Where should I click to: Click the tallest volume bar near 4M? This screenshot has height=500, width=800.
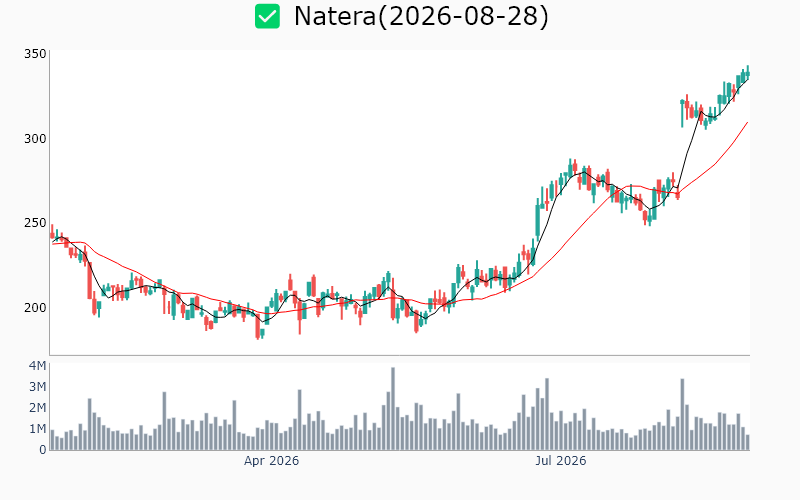pos(393,409)
